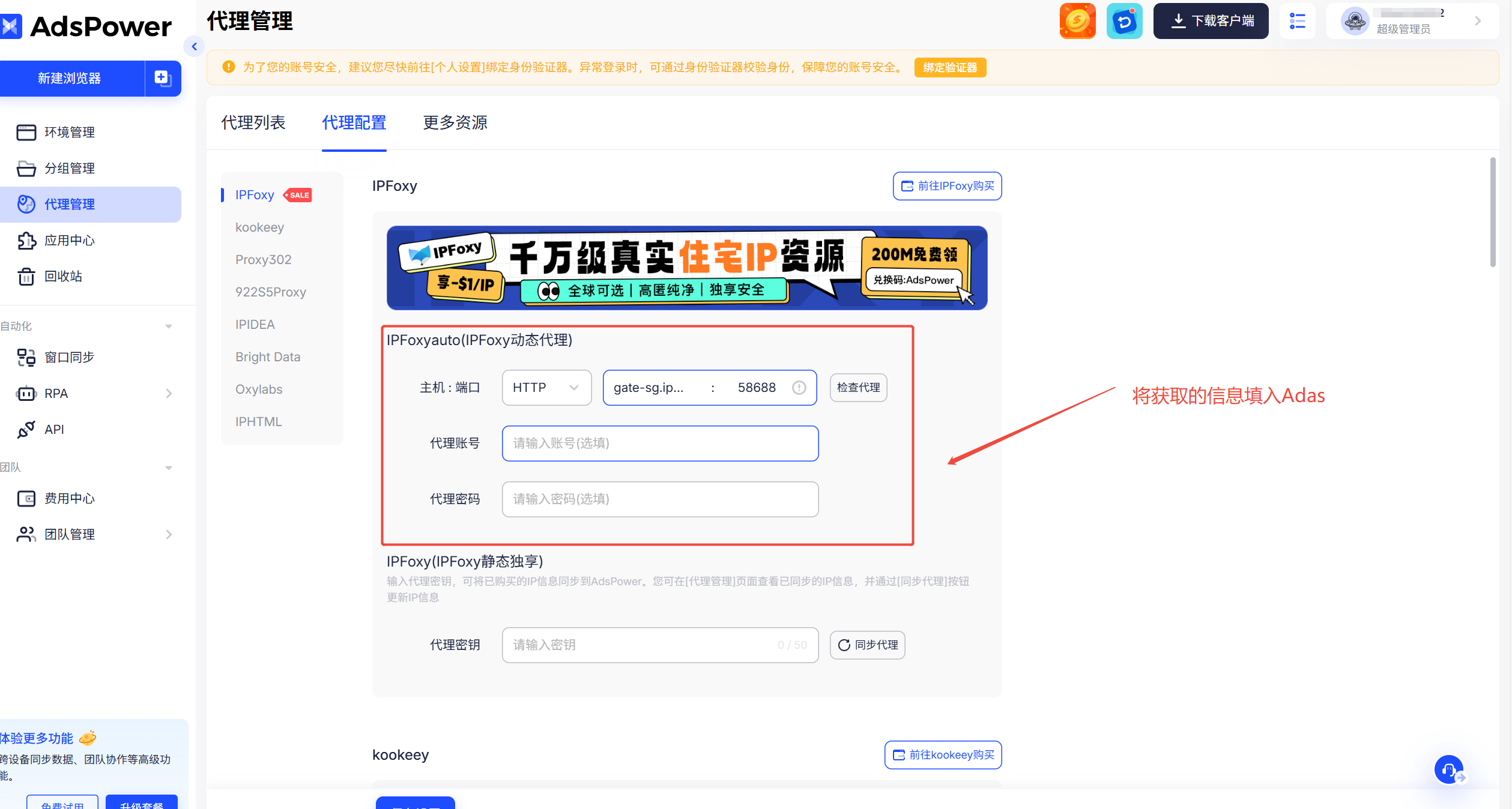Click the 同步代理 button
The height and width of the screenshot is (809, 1512).
point(867,645)
